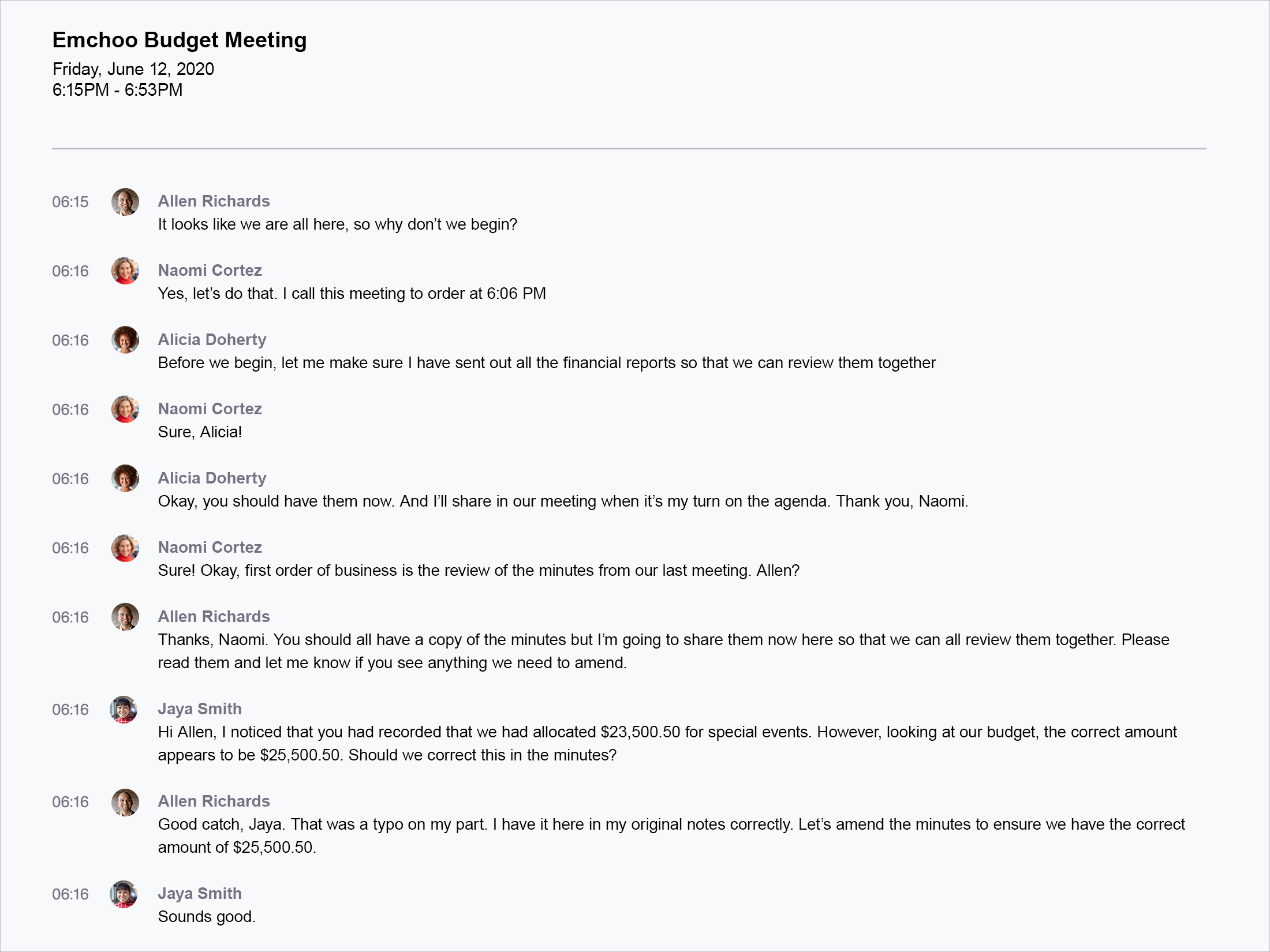
Task: Click Alicia Doherty's avatar beside "Okay, you should have them"
Action: [x=125, y=479]
